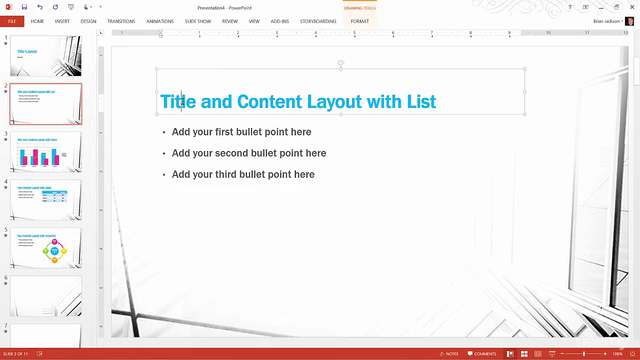
Task: Select slide 4 thumbnail with table
Action: 46,200
